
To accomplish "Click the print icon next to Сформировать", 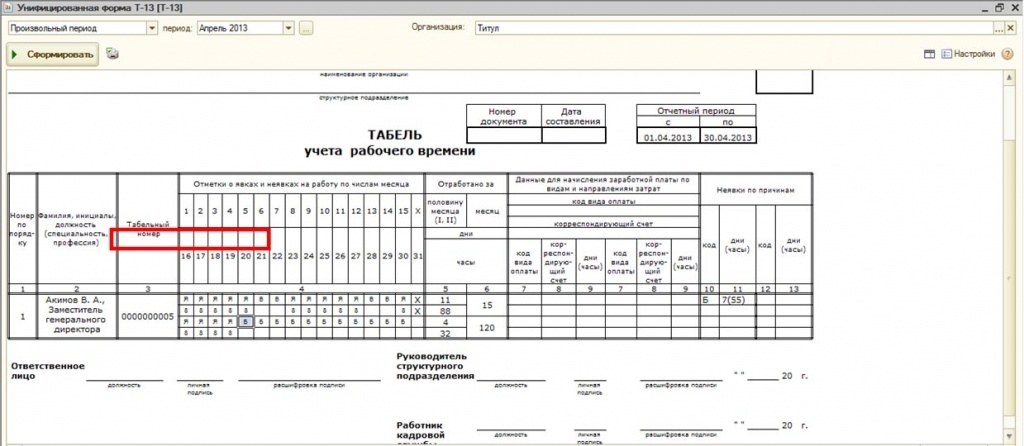I will [113, 54].
